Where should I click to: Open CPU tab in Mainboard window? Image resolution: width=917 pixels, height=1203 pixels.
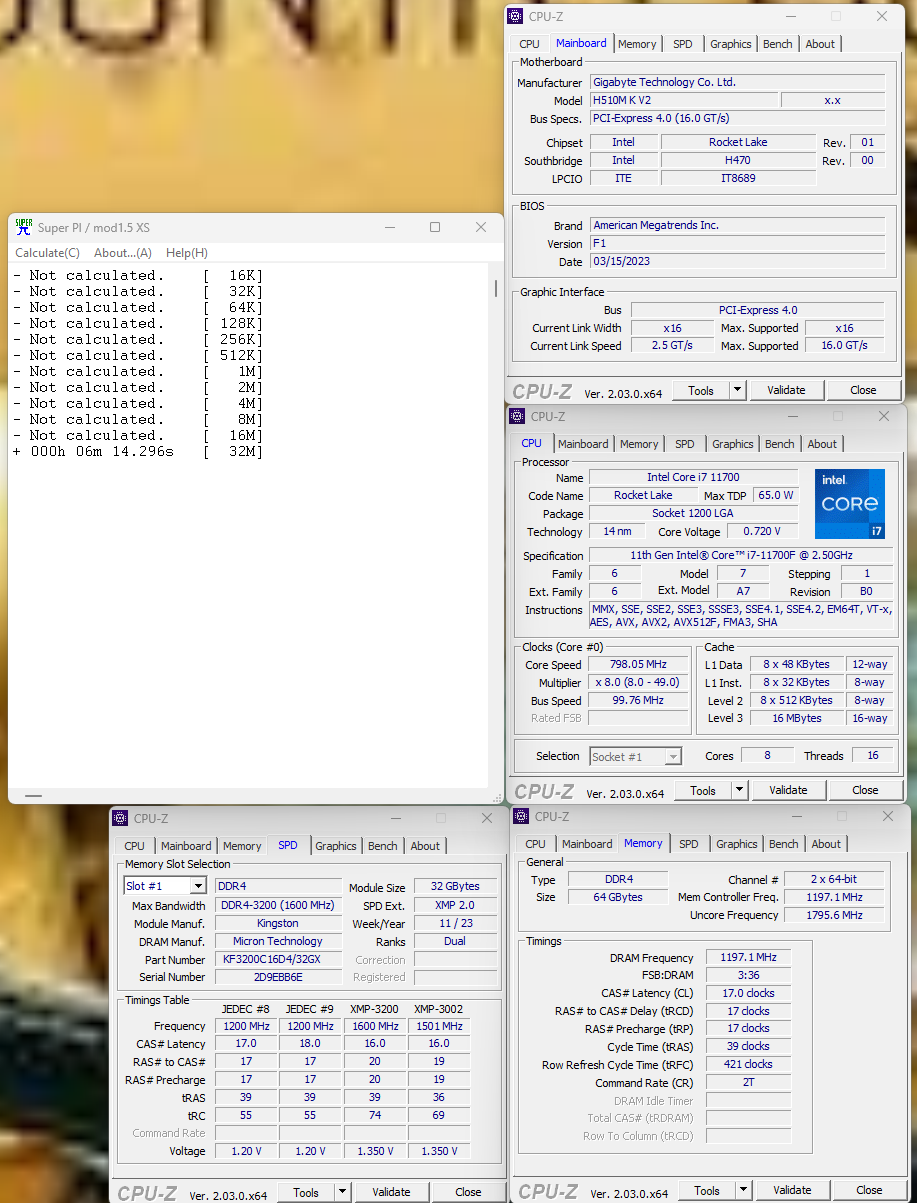(529, 44)
